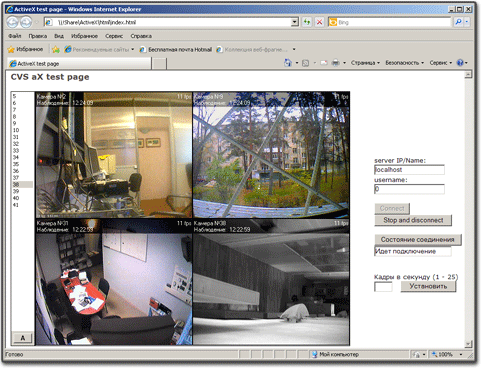Focus the server IP/Name input field
The image size is (490, 370).
409,170
